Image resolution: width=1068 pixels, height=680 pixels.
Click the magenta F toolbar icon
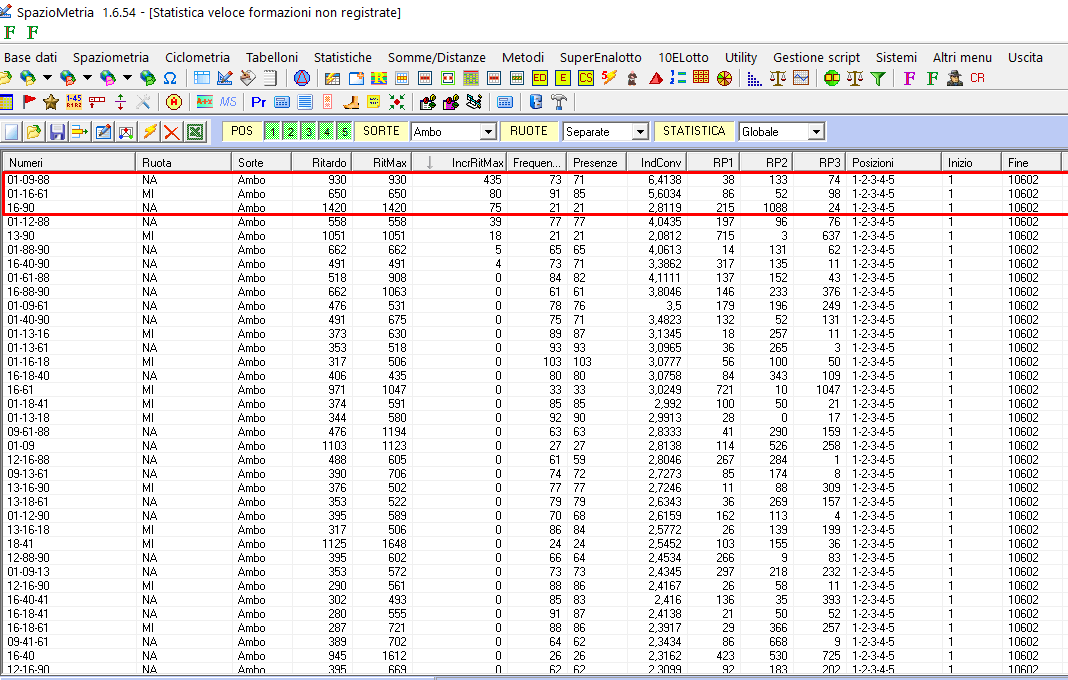[x=909, y=78]
